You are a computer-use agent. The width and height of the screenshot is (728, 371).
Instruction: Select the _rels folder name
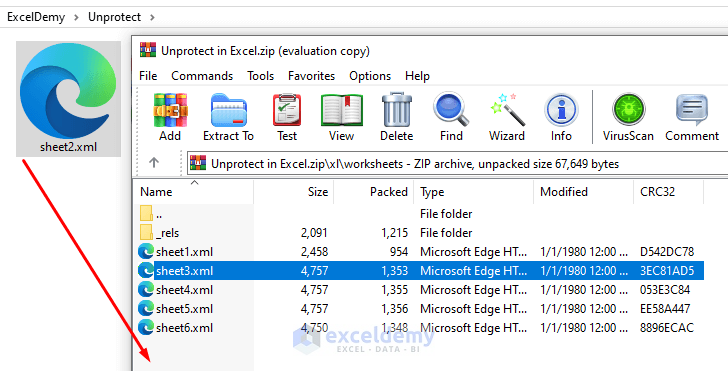[168, 233]
